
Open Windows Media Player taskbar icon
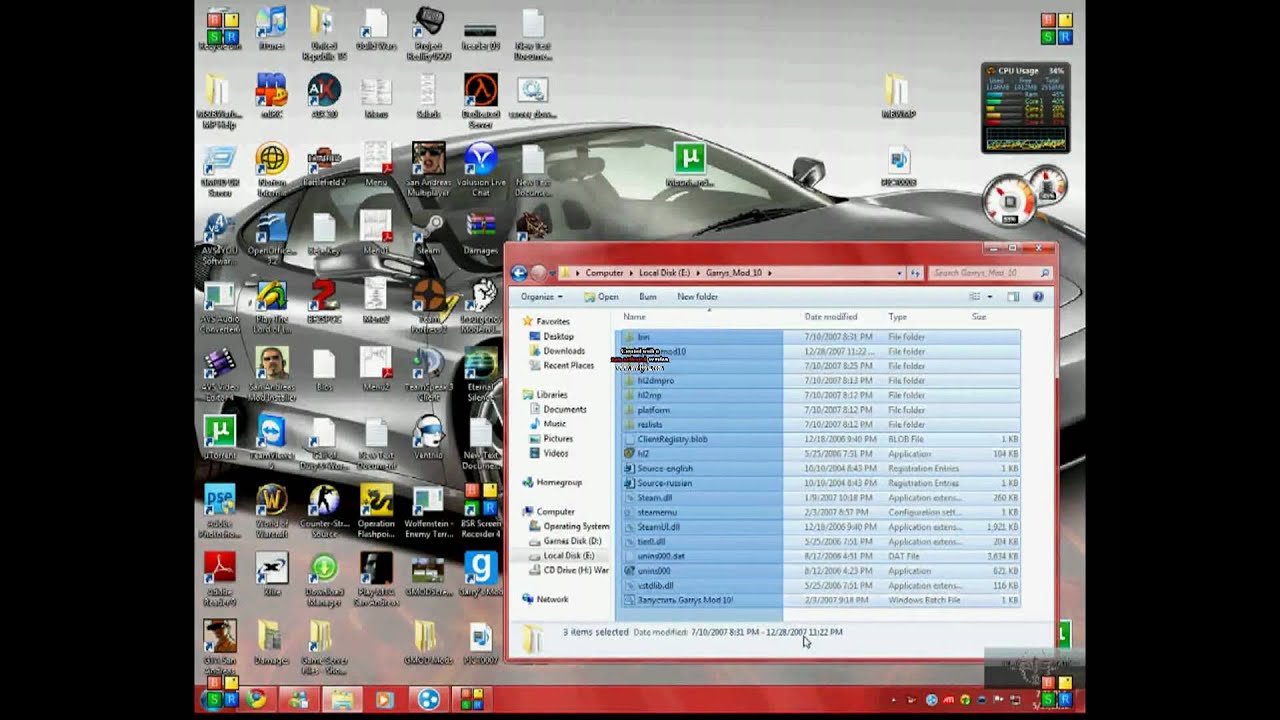(x=386, y=699)
